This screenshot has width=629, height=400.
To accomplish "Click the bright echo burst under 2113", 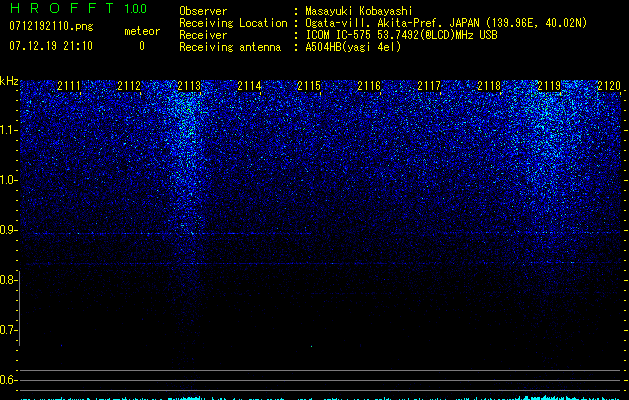I will coord(187,160).
